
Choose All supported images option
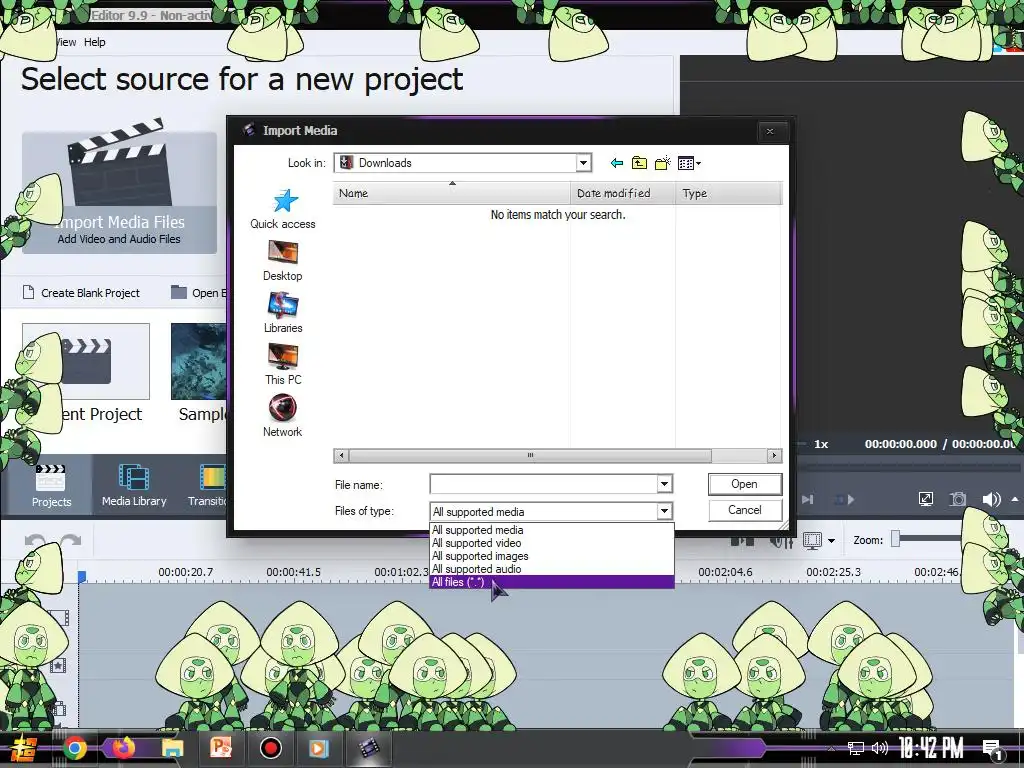[x=552, y=556]
